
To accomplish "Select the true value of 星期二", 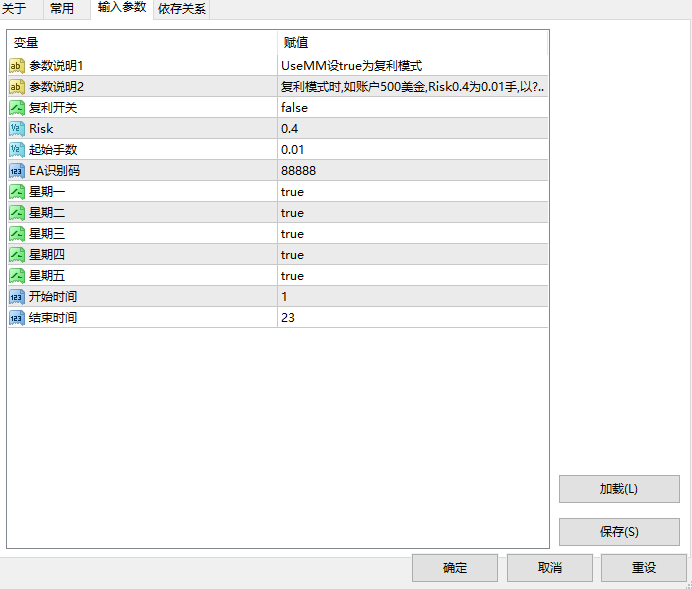I will click(x=292, y=213).
